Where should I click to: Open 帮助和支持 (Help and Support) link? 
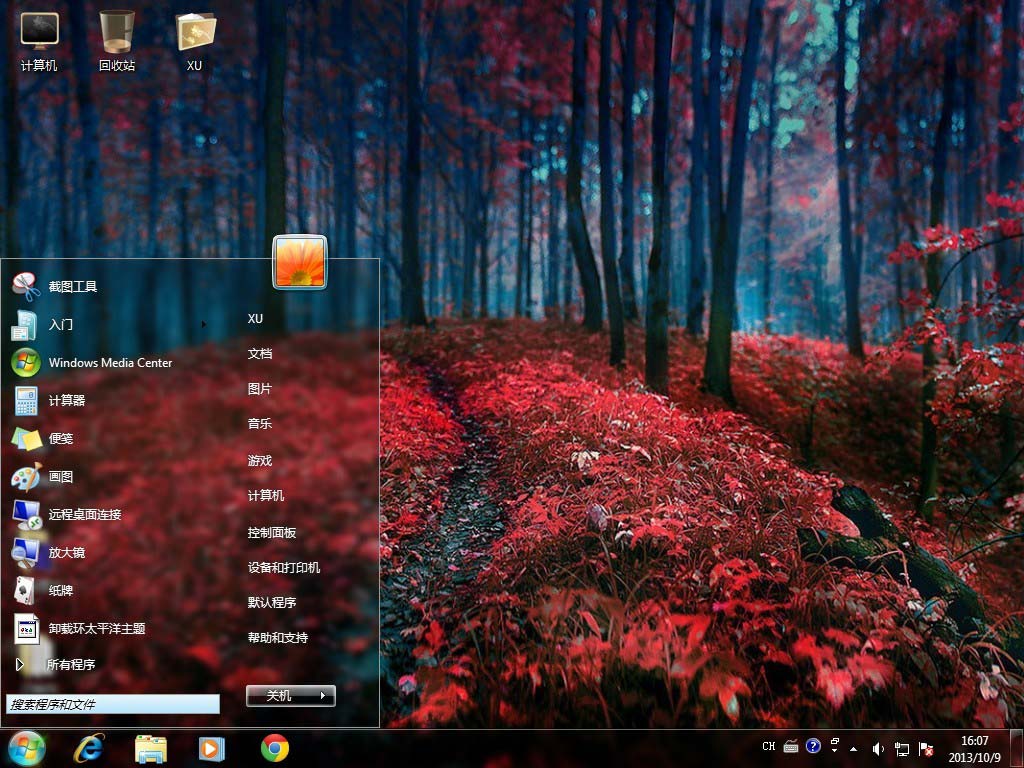pos(278,638)
